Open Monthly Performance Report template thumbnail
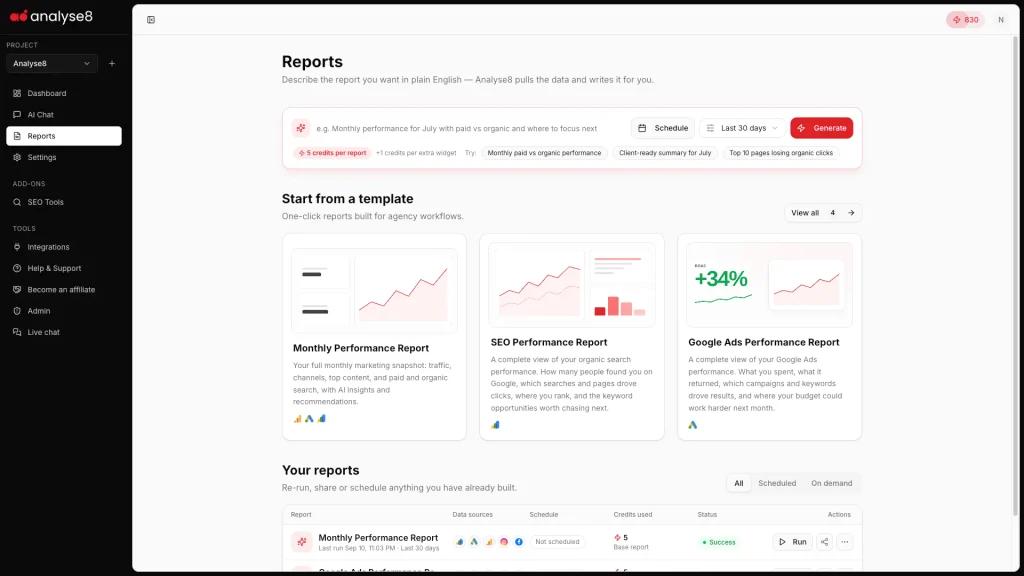 (374, 289)
